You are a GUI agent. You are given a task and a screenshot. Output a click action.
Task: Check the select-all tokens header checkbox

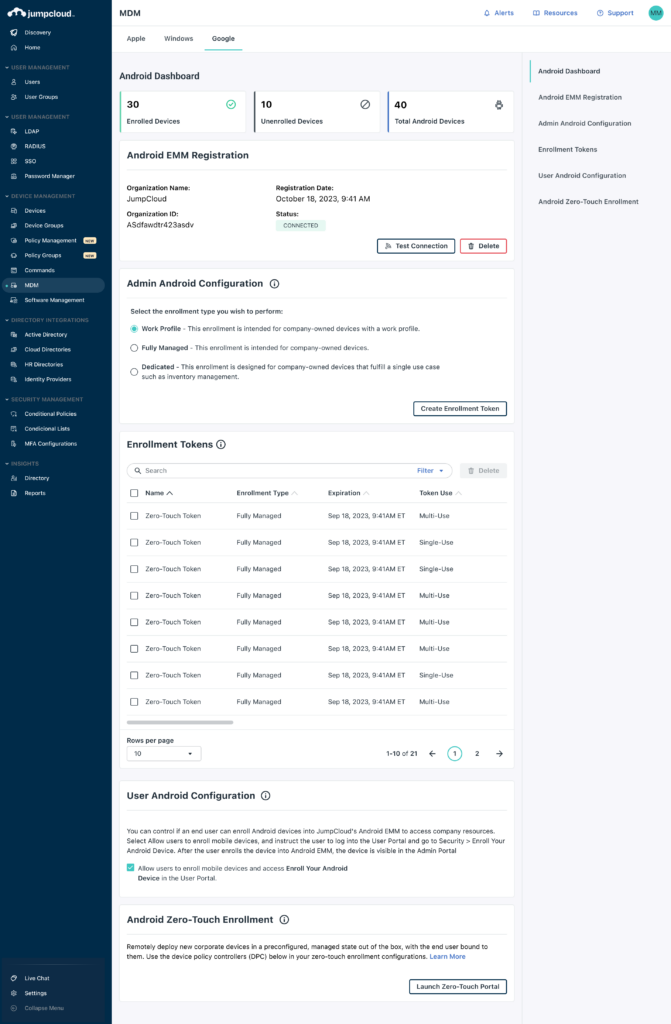[134, 493]
